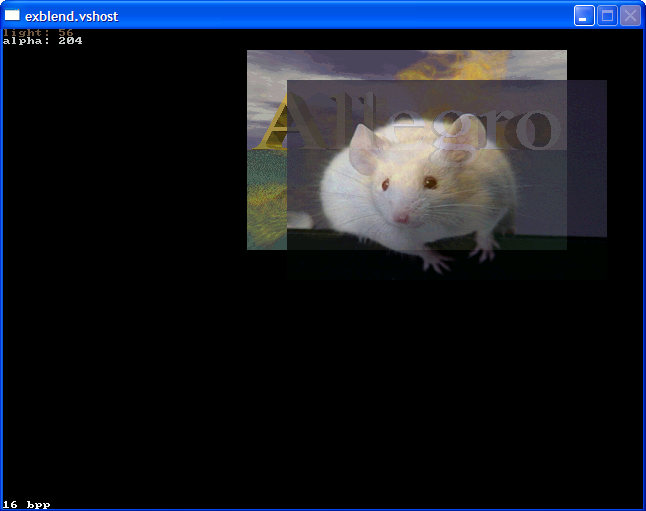Click the exblend.vshost title bar text
This screenshot has width=646, height=511.
click(71, 16)
